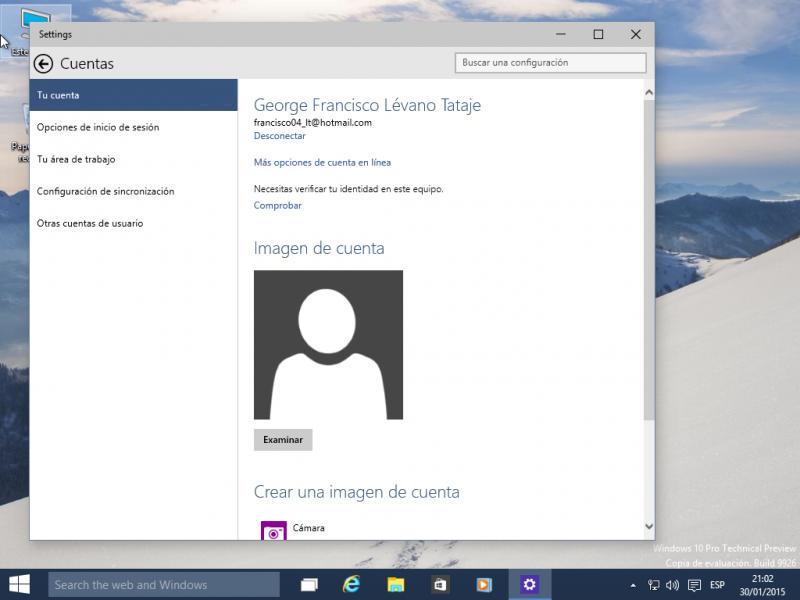This screenshot has width=800, height=600.
Task: Click the name George Francisco Lévano Tataje
Action: coord(367,105)
